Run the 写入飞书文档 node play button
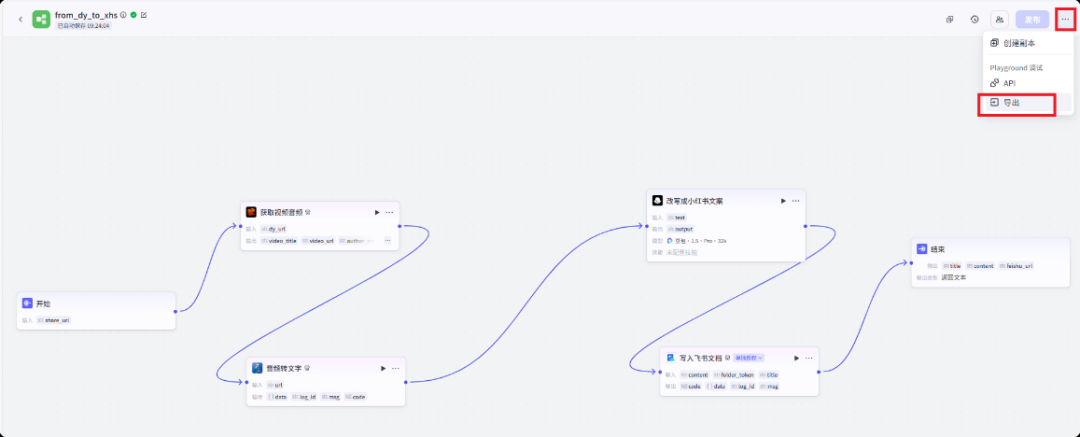The height and width of the screenshot is (437, 1080). pos(796,357)
